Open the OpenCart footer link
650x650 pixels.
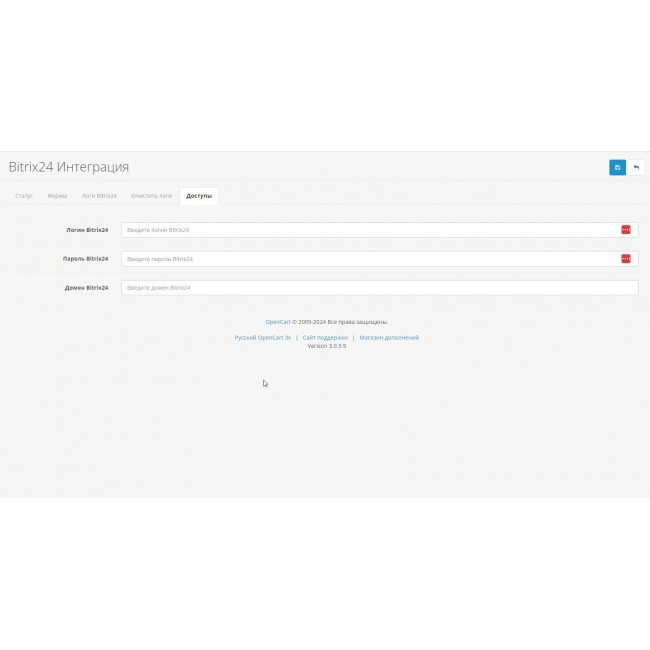(277, 322)
